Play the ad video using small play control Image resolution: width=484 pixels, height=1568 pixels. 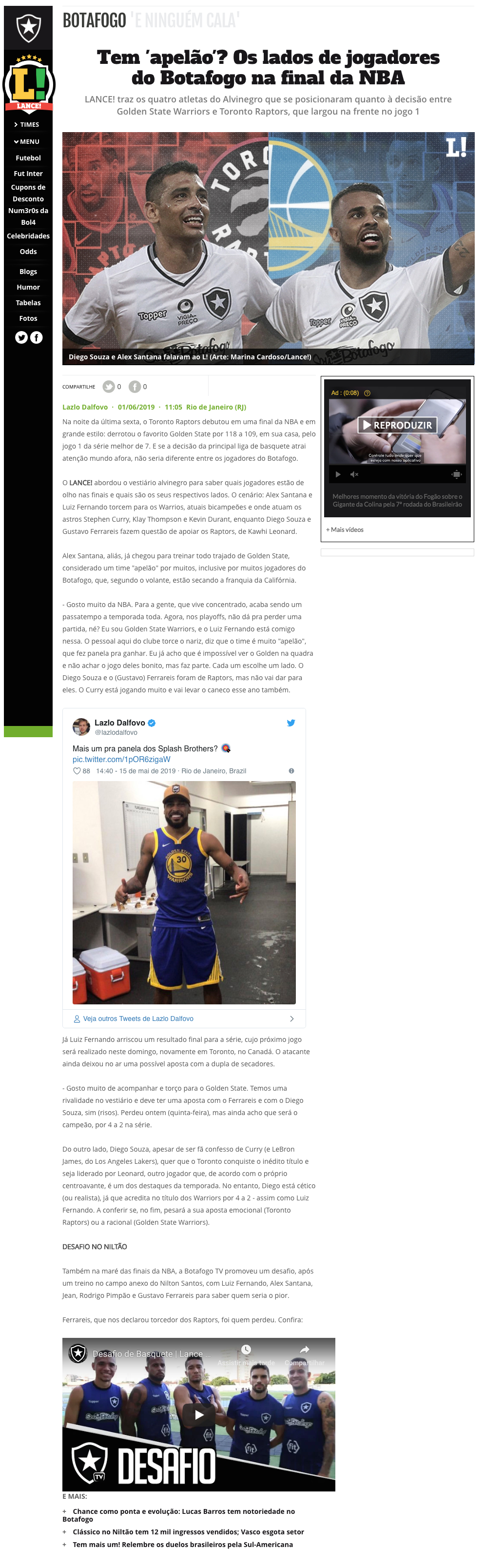tap(338, 474)
